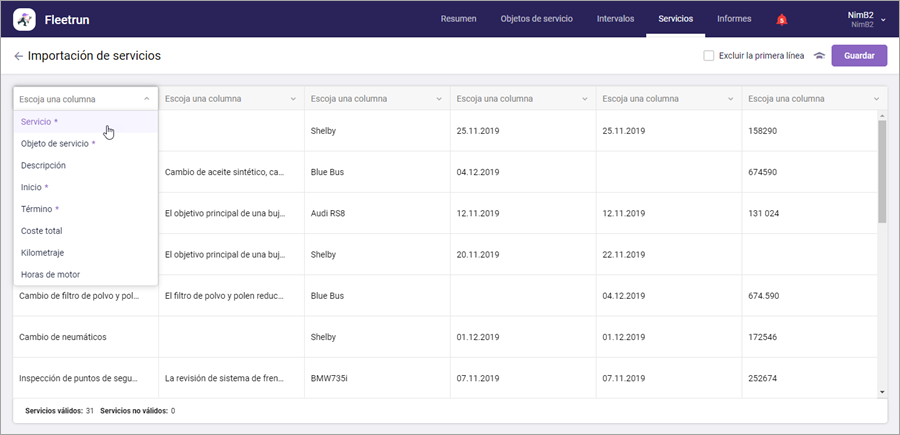Select Kilometraje from the column options
Image resolution: width=900 pixels, height=435 pixels.
43,253
